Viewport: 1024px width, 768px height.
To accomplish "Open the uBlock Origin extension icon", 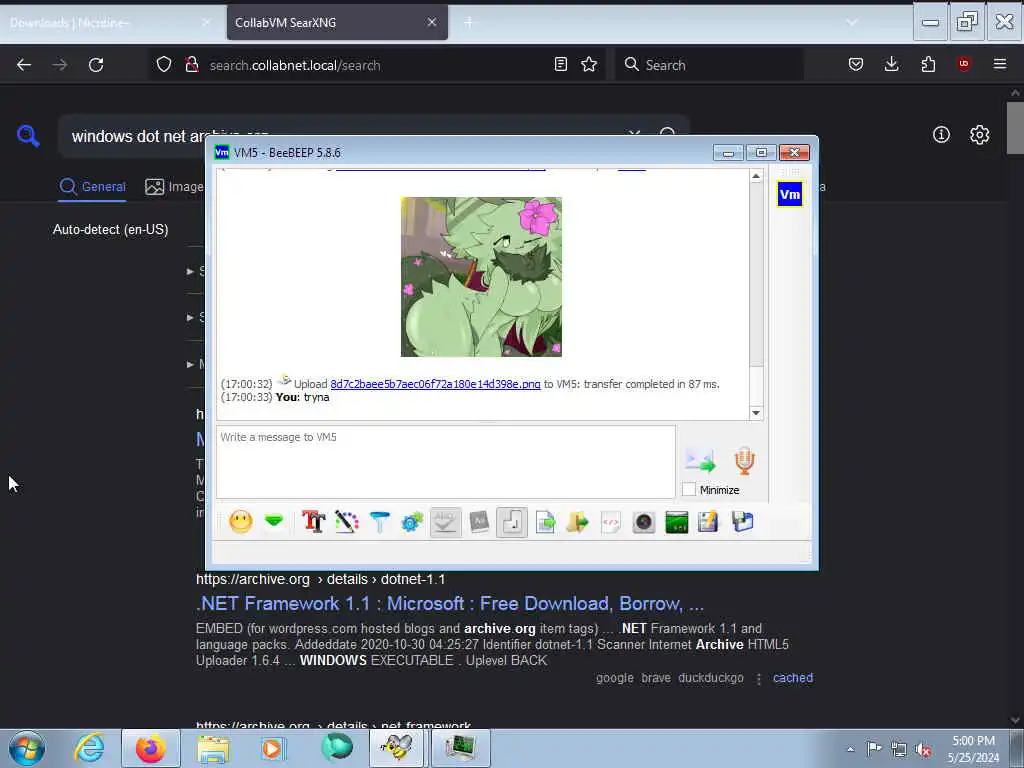I will point(963,64).
